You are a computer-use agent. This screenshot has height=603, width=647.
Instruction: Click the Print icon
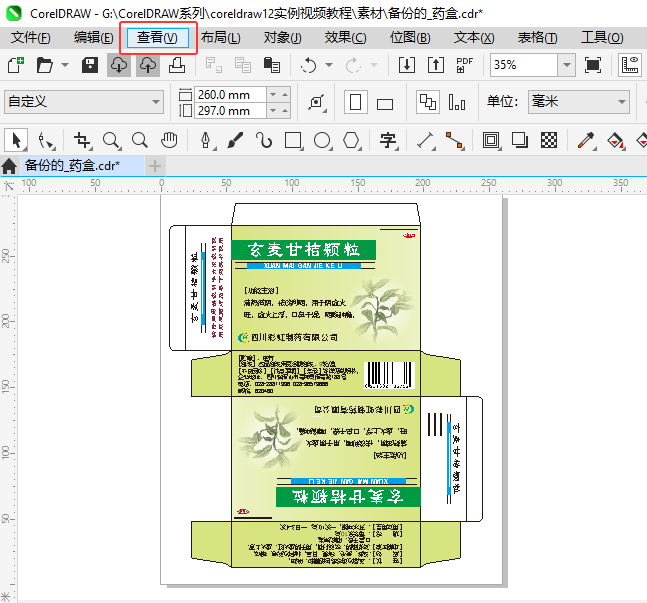(x=177, y=65)
